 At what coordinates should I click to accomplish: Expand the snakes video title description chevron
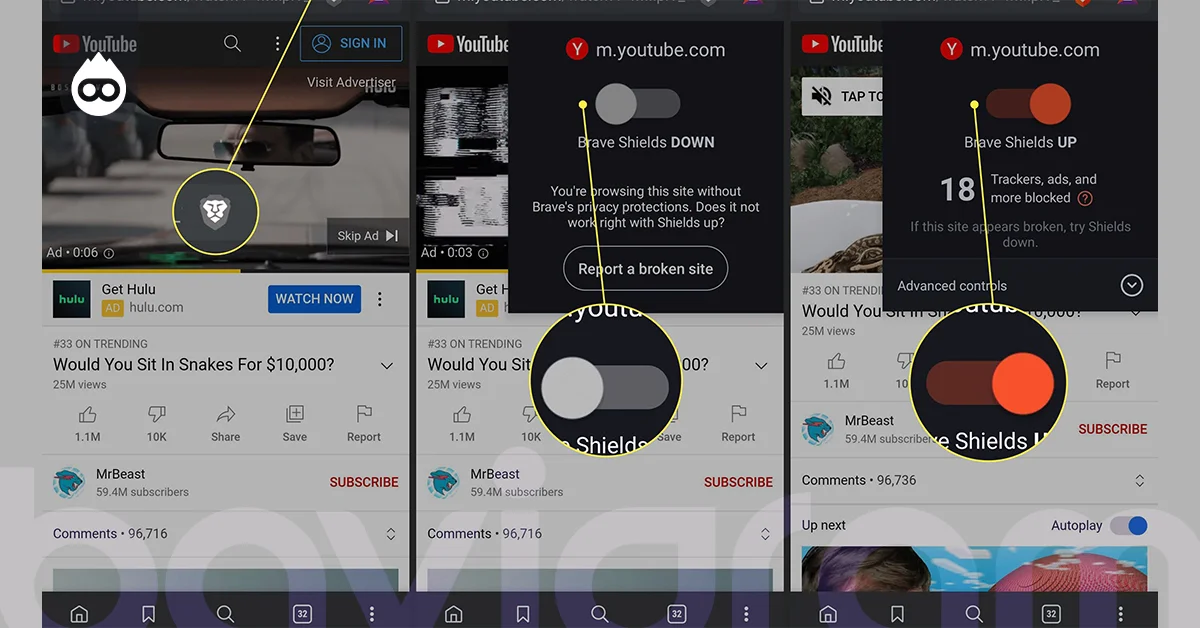pyautogui.click(x=386, y=366)
